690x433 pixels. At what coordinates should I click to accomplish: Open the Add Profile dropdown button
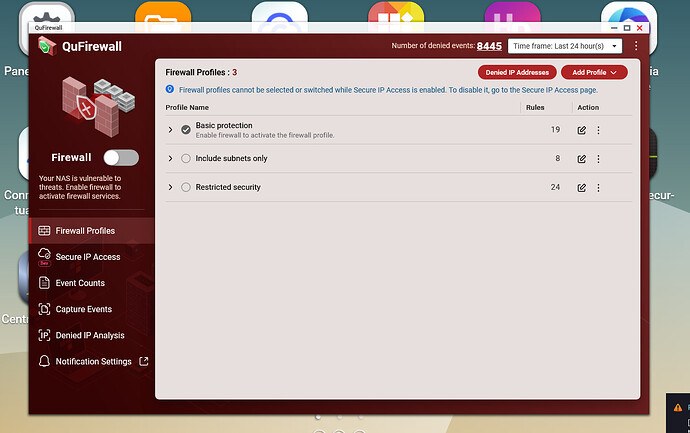click(594, 72)
